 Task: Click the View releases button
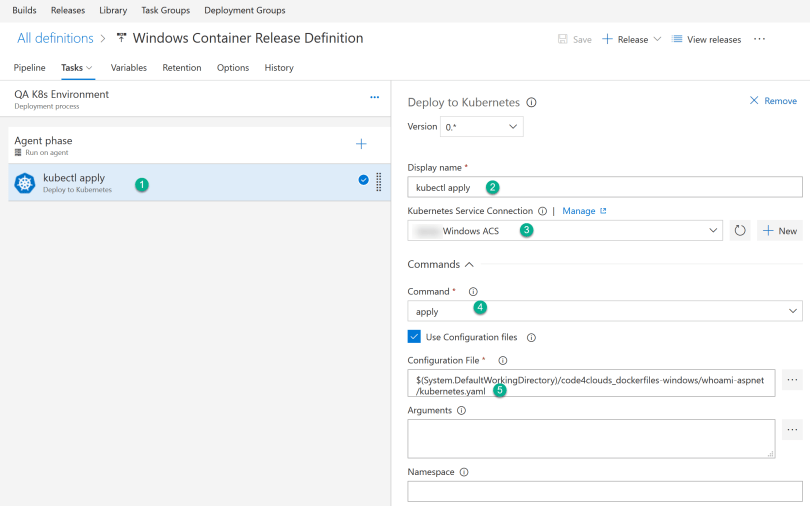tap(706, 39)
